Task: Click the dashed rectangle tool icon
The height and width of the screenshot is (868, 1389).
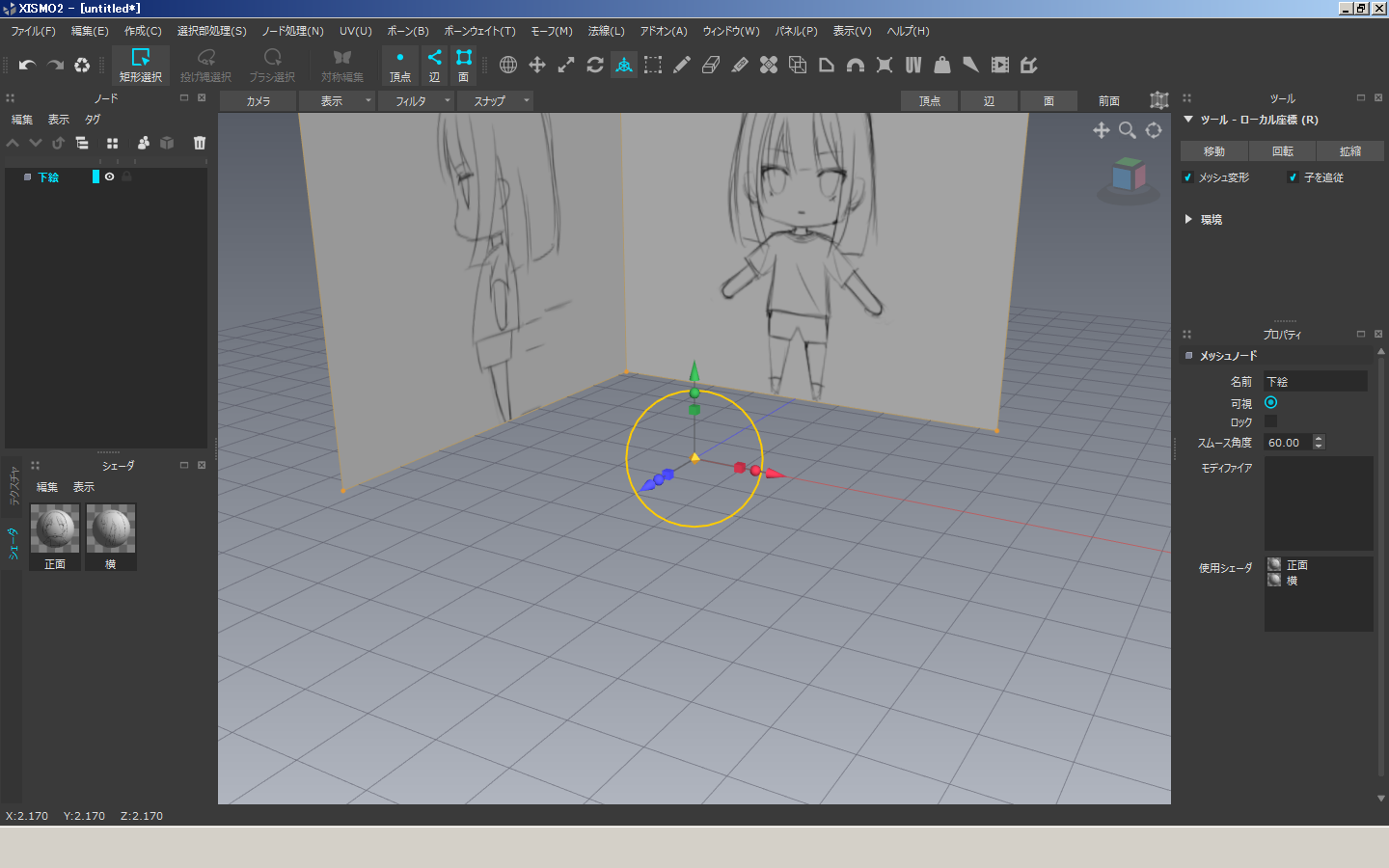Action: pyautogui.click(x=653, y=65)
